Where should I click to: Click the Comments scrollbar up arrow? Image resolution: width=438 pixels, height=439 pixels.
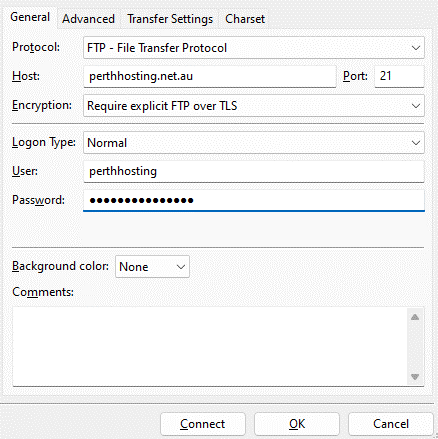pos(415,317)
